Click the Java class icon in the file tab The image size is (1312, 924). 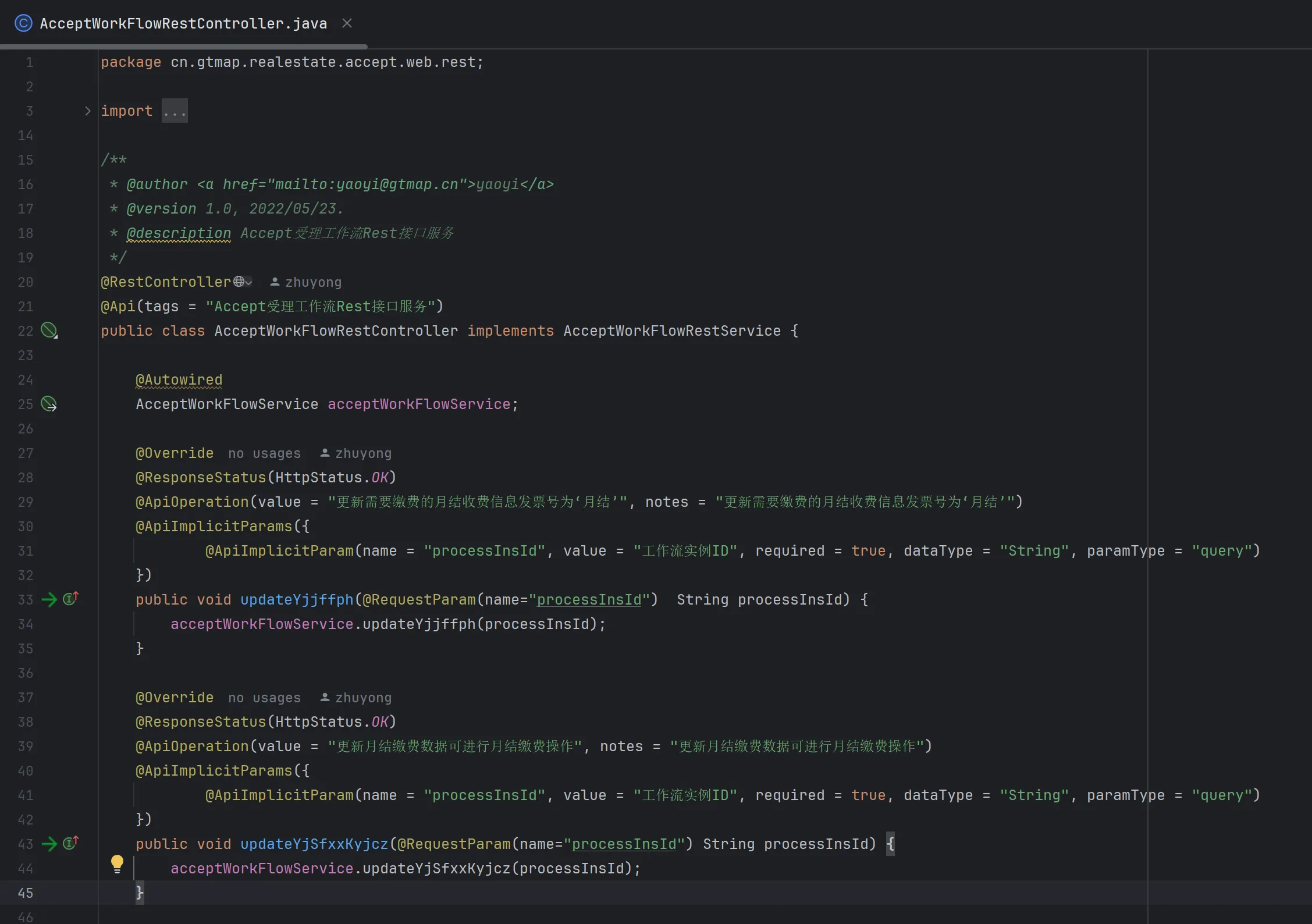23,23
